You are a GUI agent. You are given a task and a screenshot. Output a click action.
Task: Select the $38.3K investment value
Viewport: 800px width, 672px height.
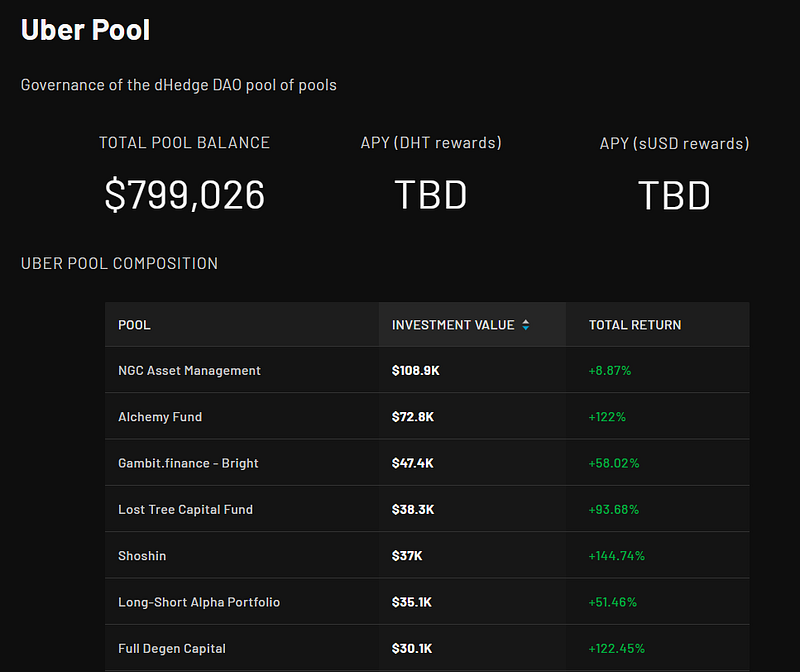[413, 510]
